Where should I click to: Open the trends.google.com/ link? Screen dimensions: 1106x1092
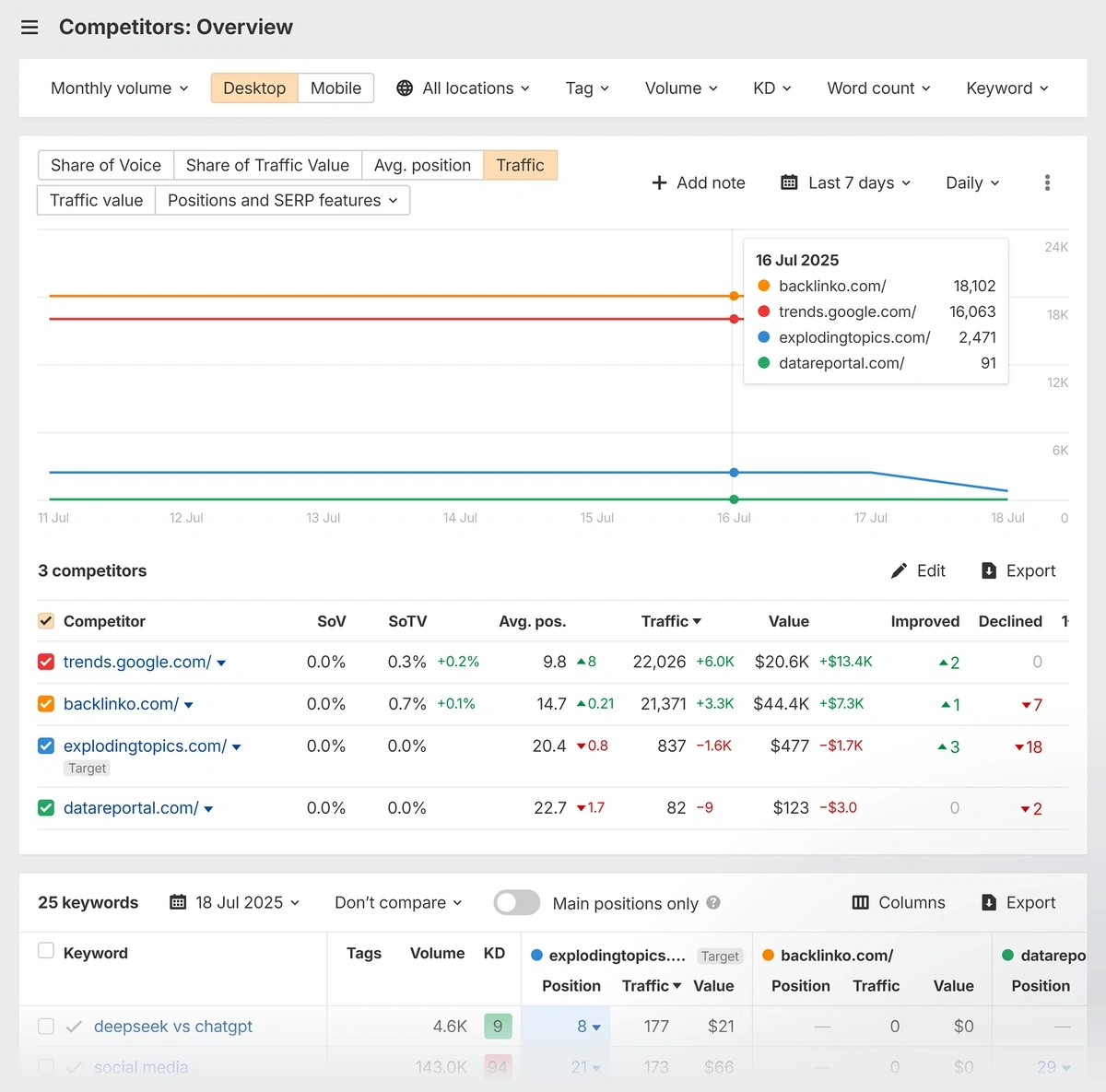137,662
